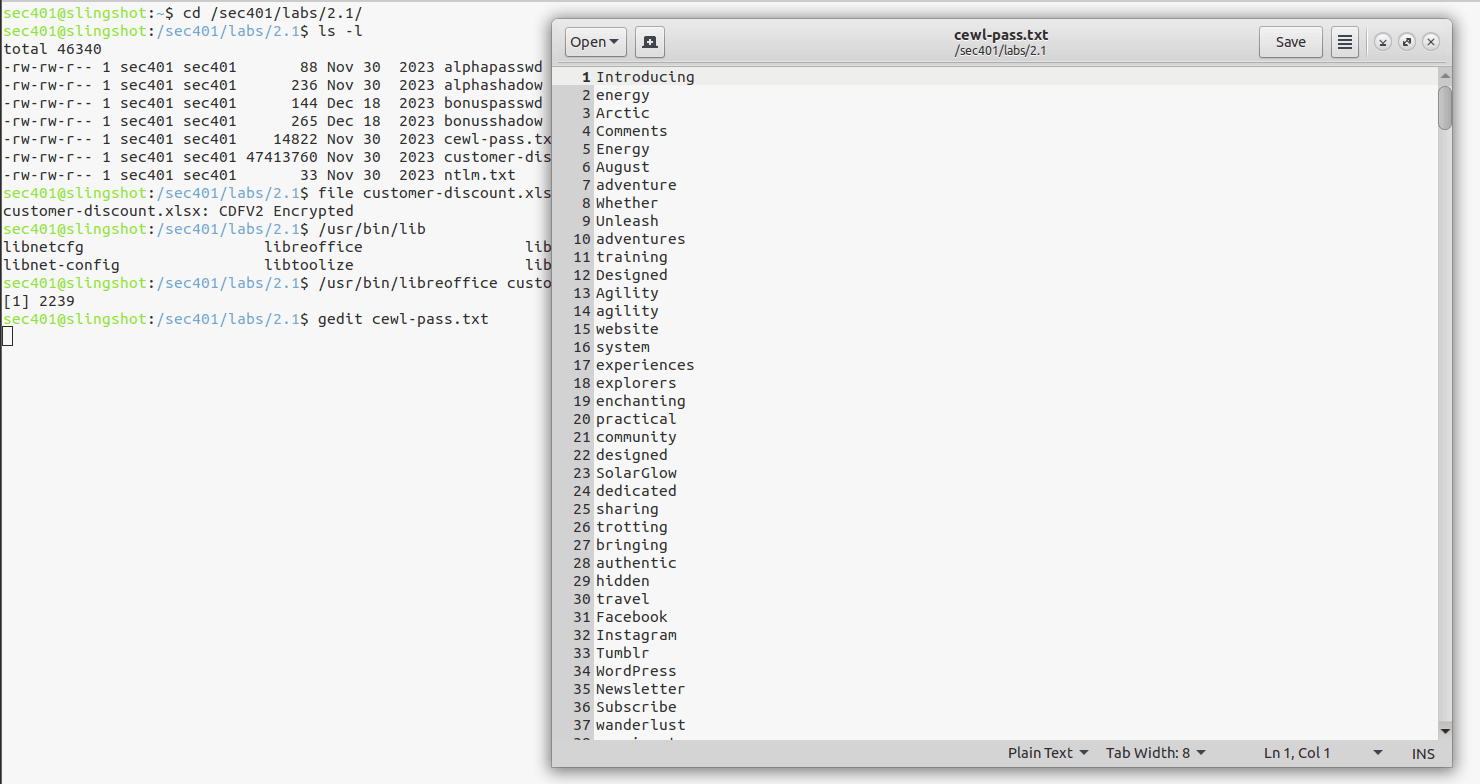
Task: Save the cewl-pass.txt file
Action: pyautogui.click(x=1290, y=41)
